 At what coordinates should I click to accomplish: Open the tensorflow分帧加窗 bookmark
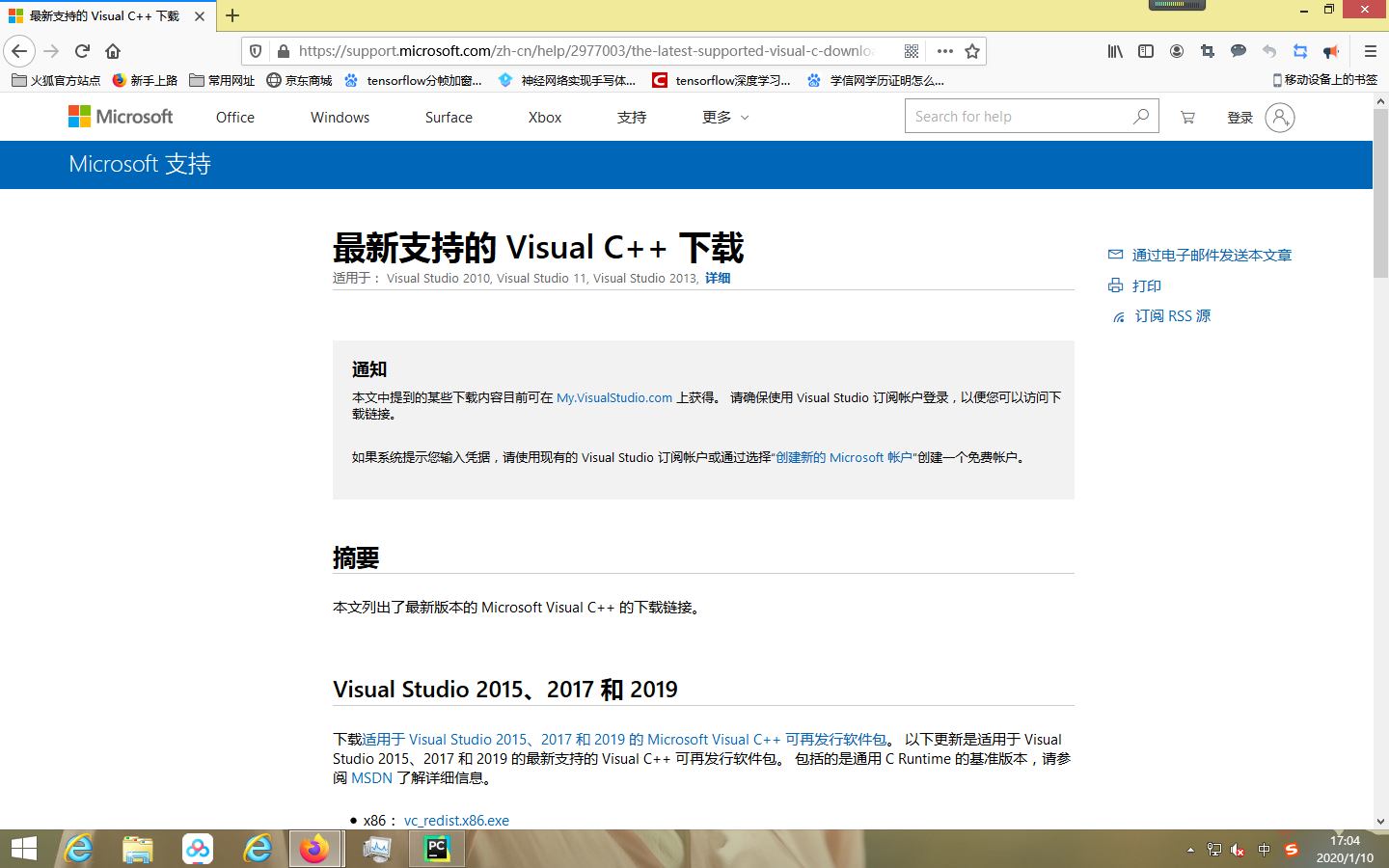point(413,80)
